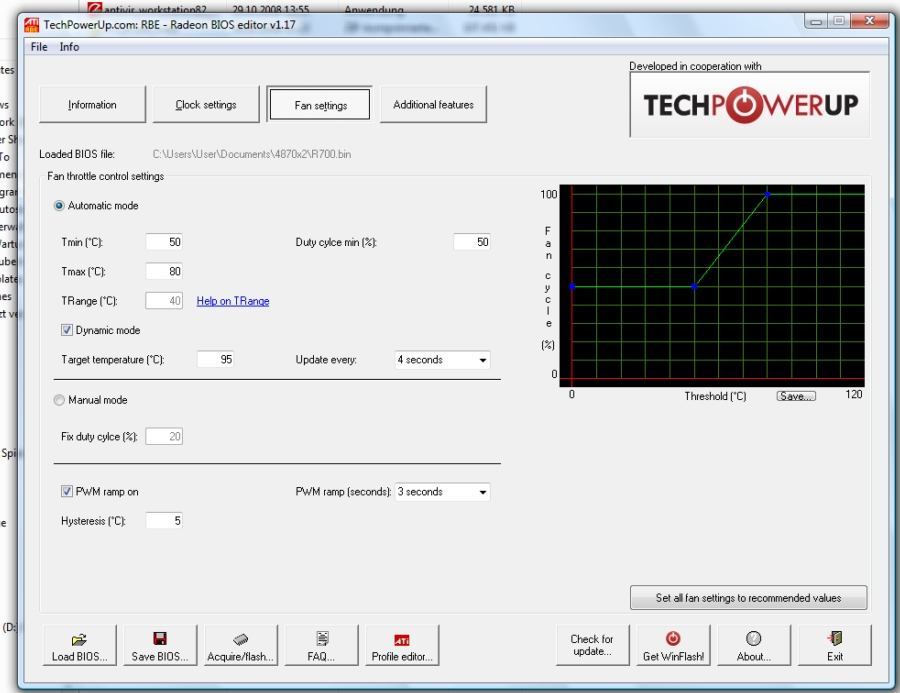Click the Tmin temperature field
The image size is (900, 693).
coord(164,242)
